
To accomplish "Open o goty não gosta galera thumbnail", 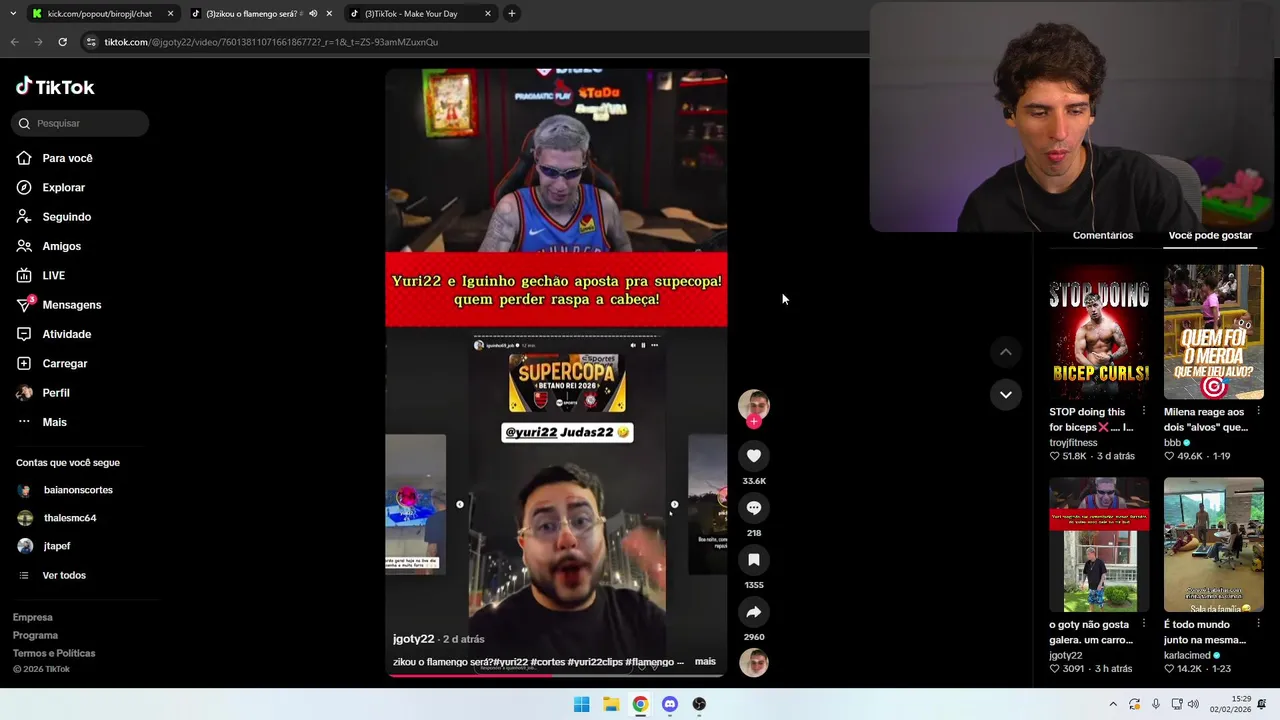I will click(x=1099, y=545).
